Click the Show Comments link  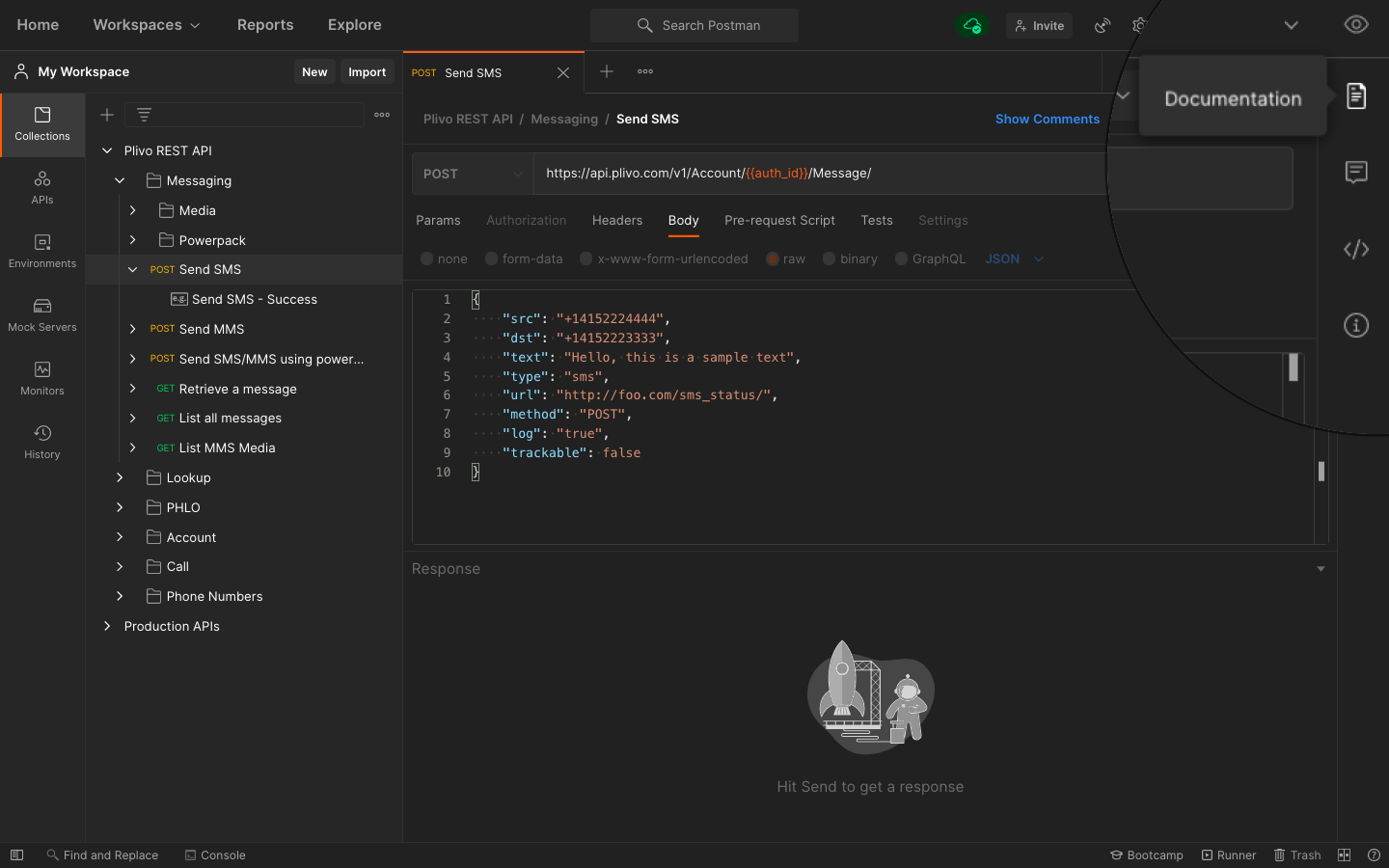pos(1047,120)
